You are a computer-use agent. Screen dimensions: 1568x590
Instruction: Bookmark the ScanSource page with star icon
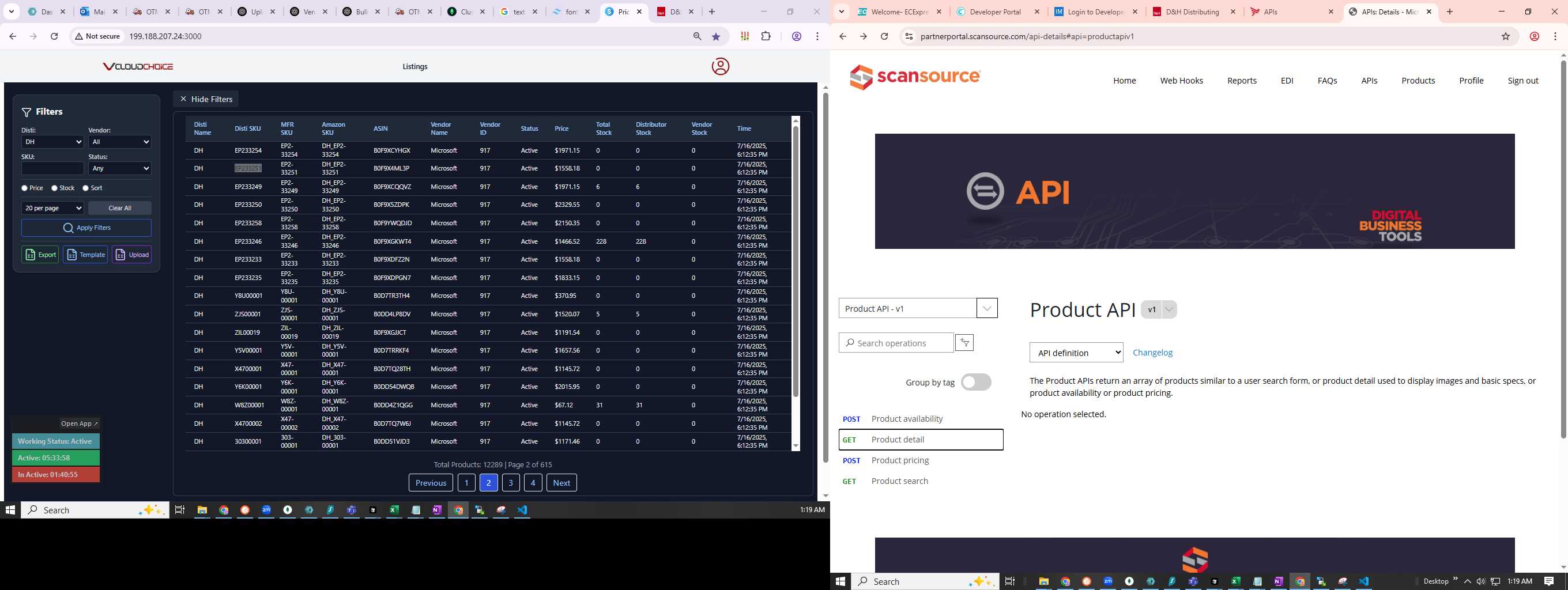pyautogui.click(x=1505, y=36)
